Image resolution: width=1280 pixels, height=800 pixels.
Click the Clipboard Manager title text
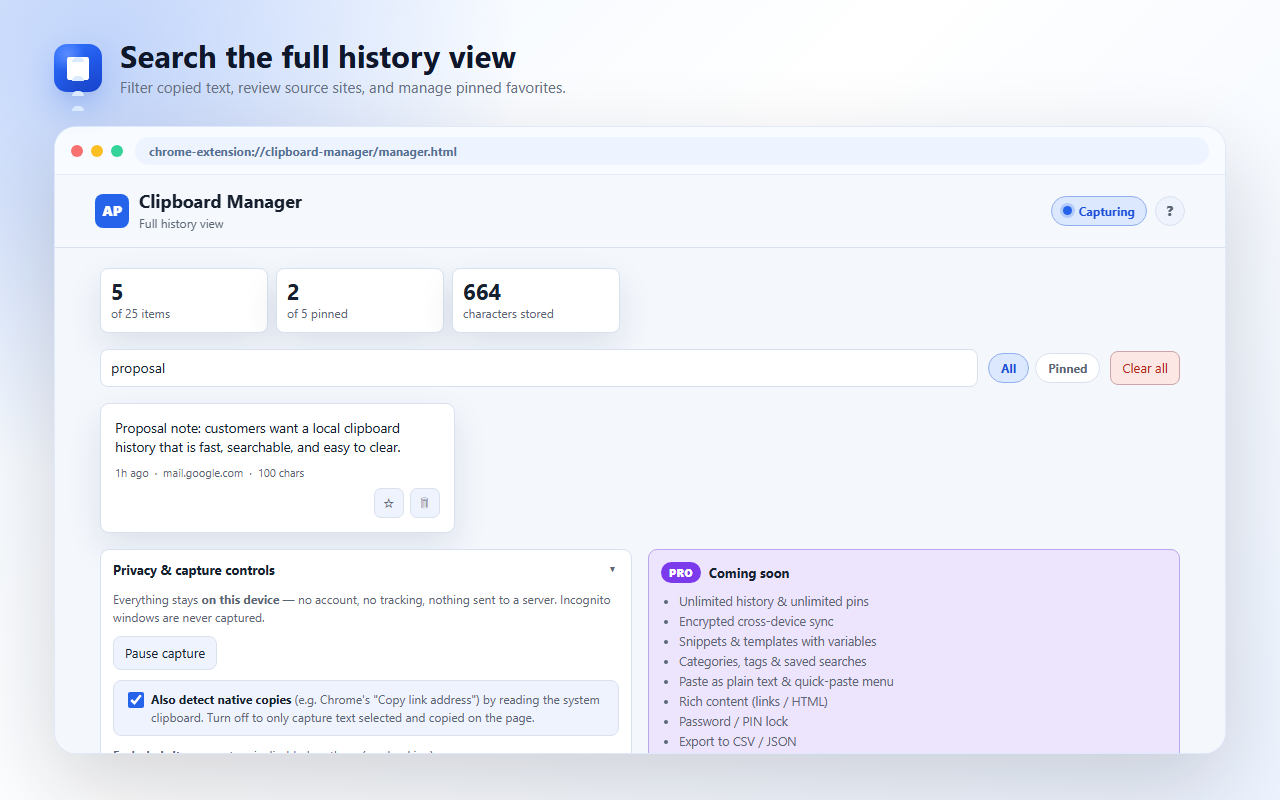220,202
